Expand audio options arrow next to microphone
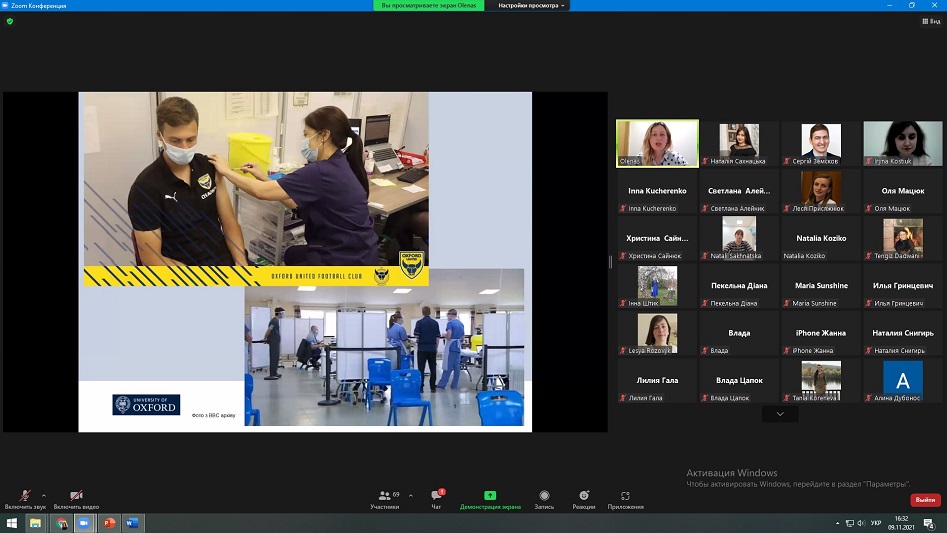This screenshot has width=947, height=533. click(x=43, y=495)
